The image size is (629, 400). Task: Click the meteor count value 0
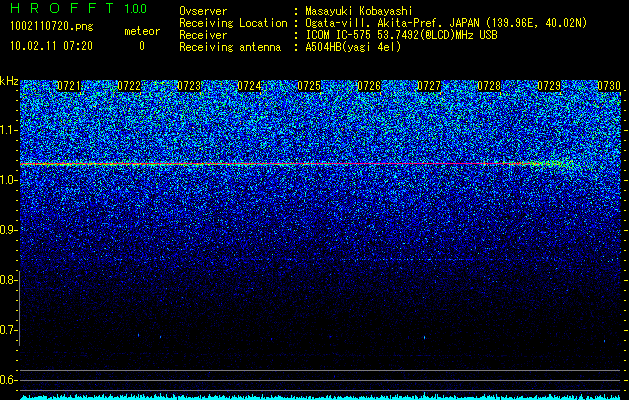(142, 46)
